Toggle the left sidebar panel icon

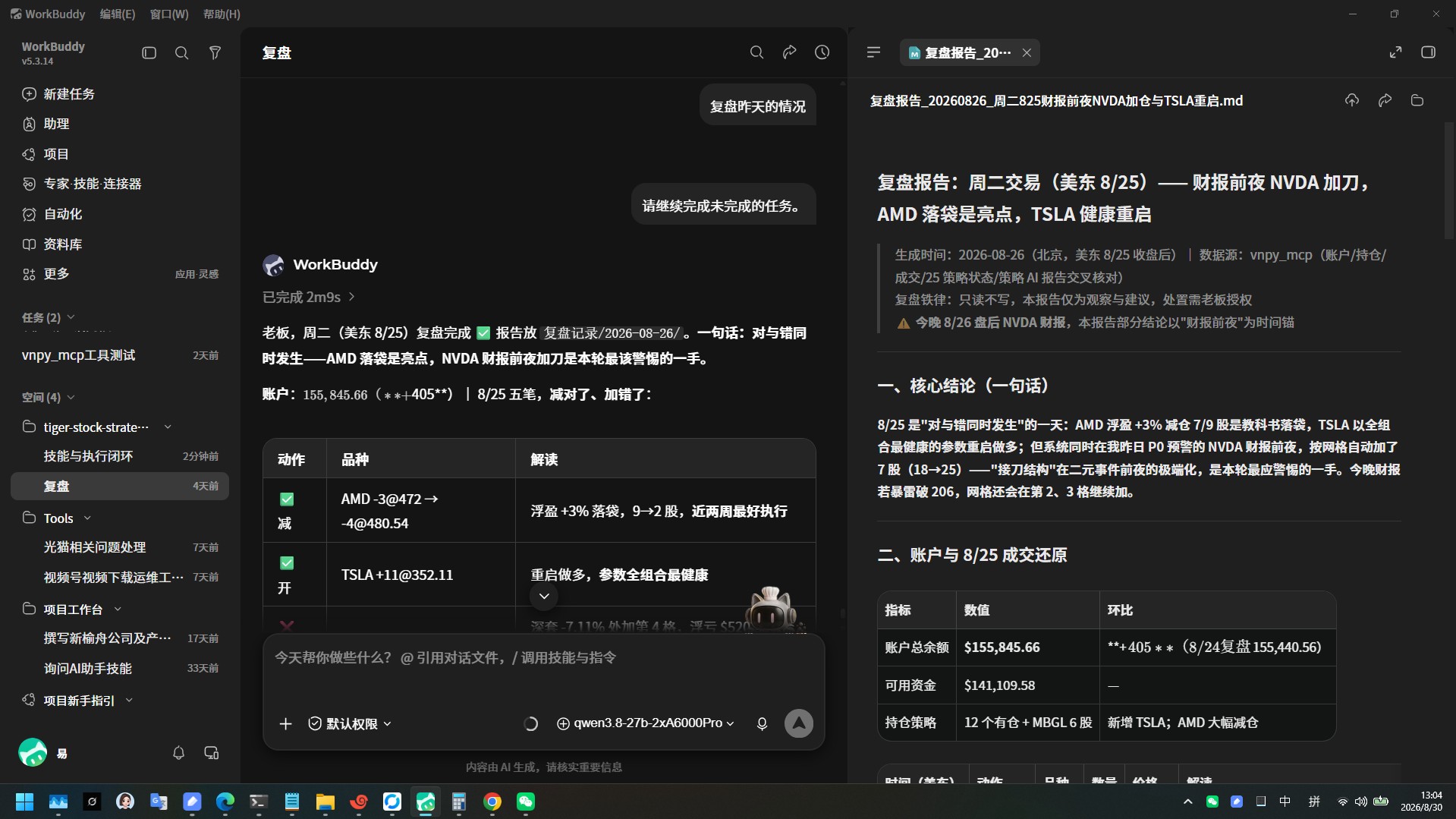coord(149,53)
